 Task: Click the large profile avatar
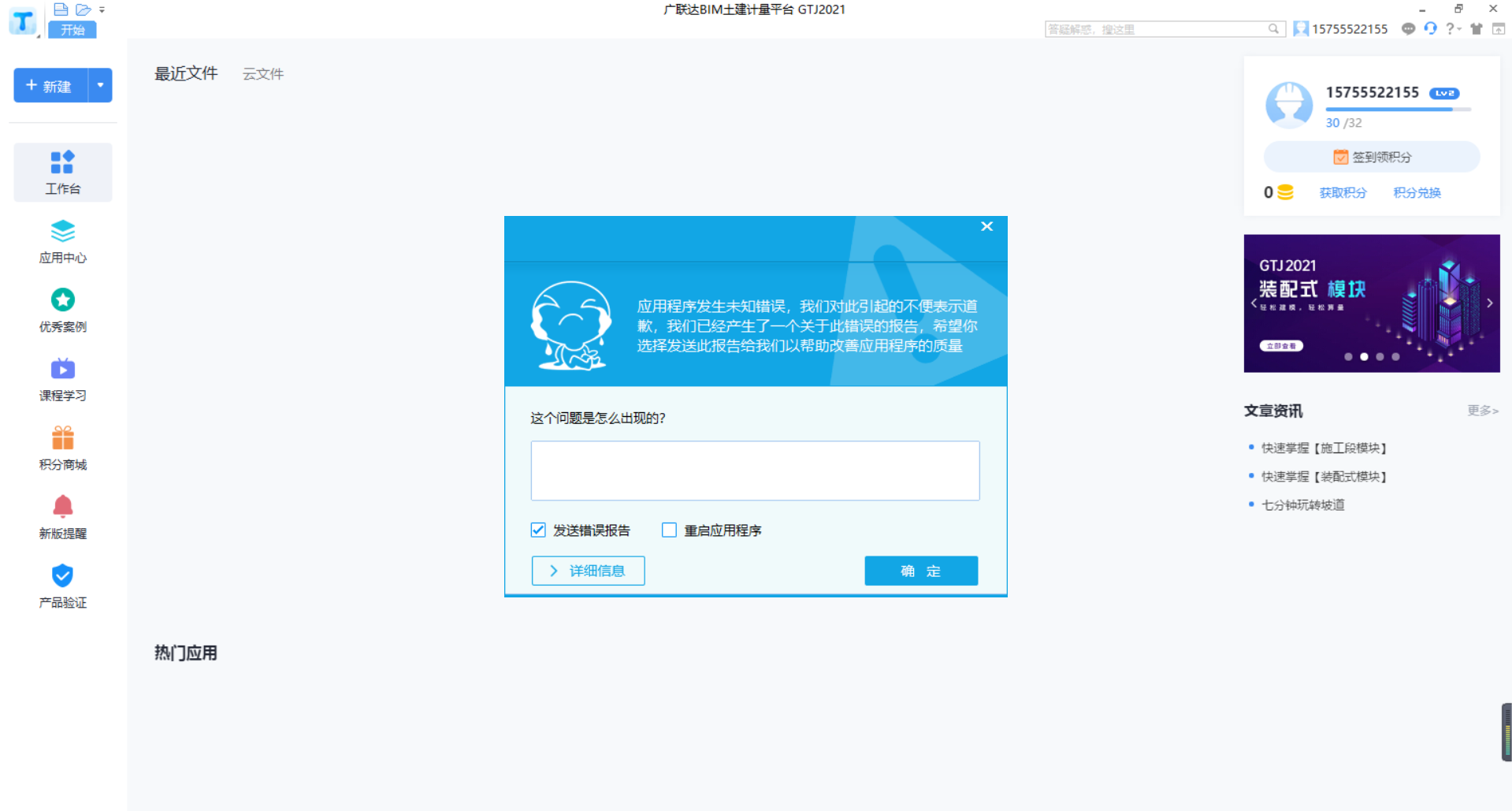[x=1289, y=105]
